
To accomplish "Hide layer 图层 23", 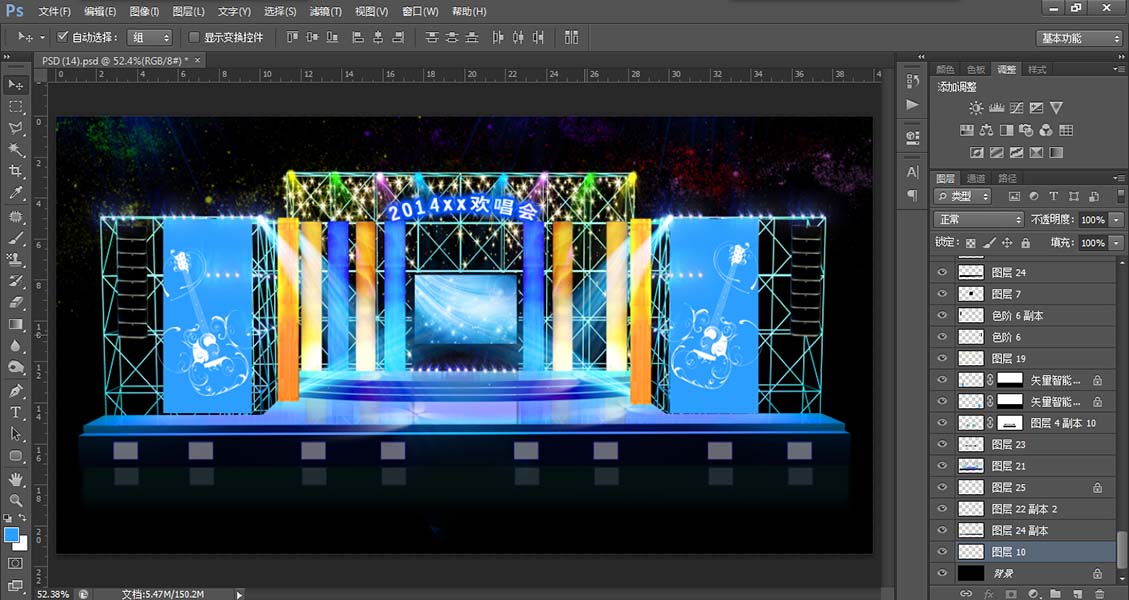I will (x=942, y=444).
